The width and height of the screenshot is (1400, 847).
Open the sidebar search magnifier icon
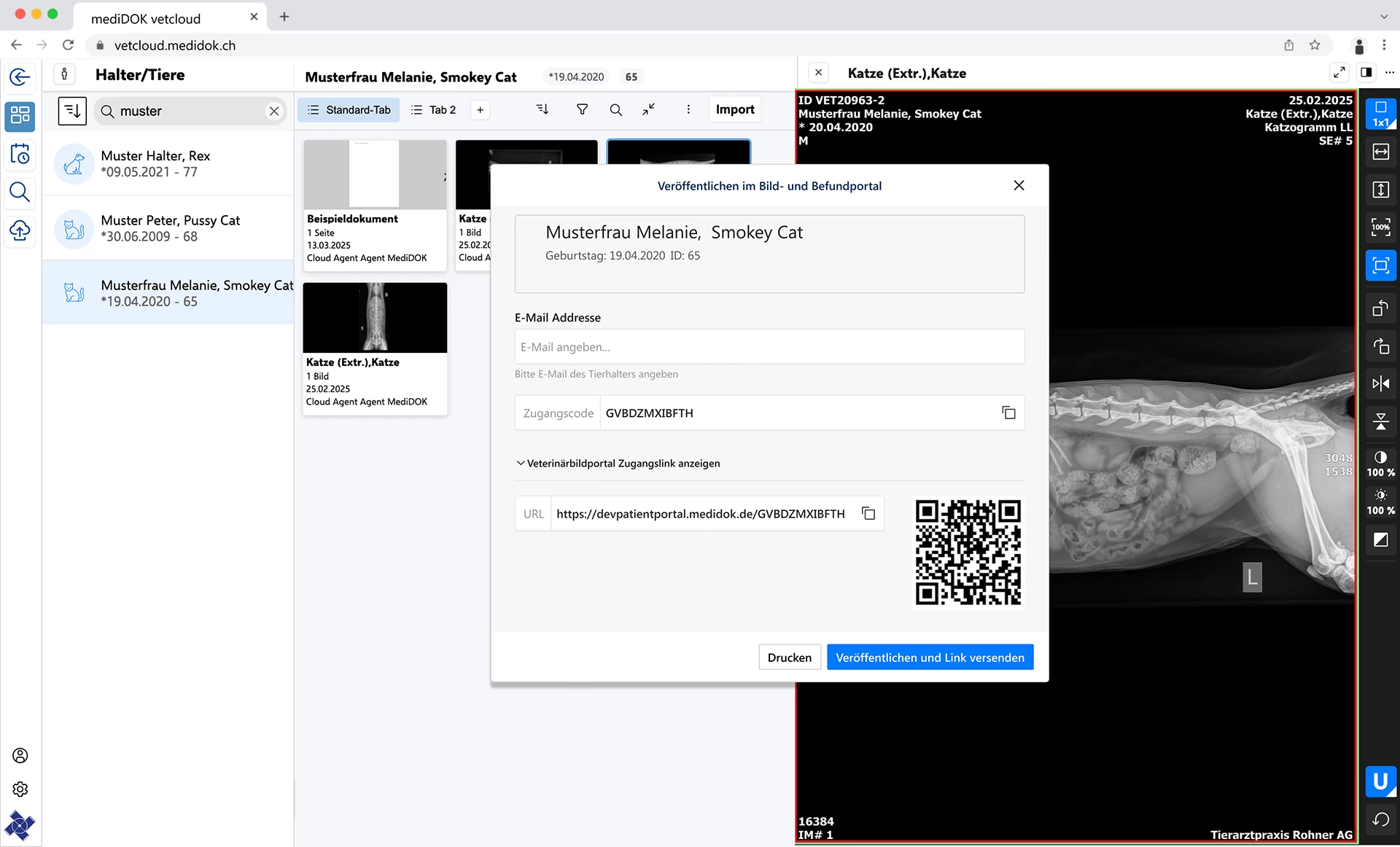20,192
